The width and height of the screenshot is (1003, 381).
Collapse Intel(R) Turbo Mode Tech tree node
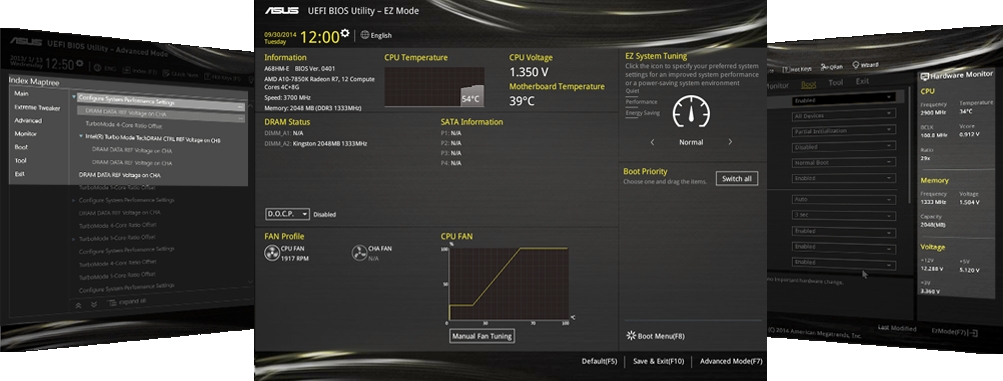pyautogui.click(x=81, y=136)
